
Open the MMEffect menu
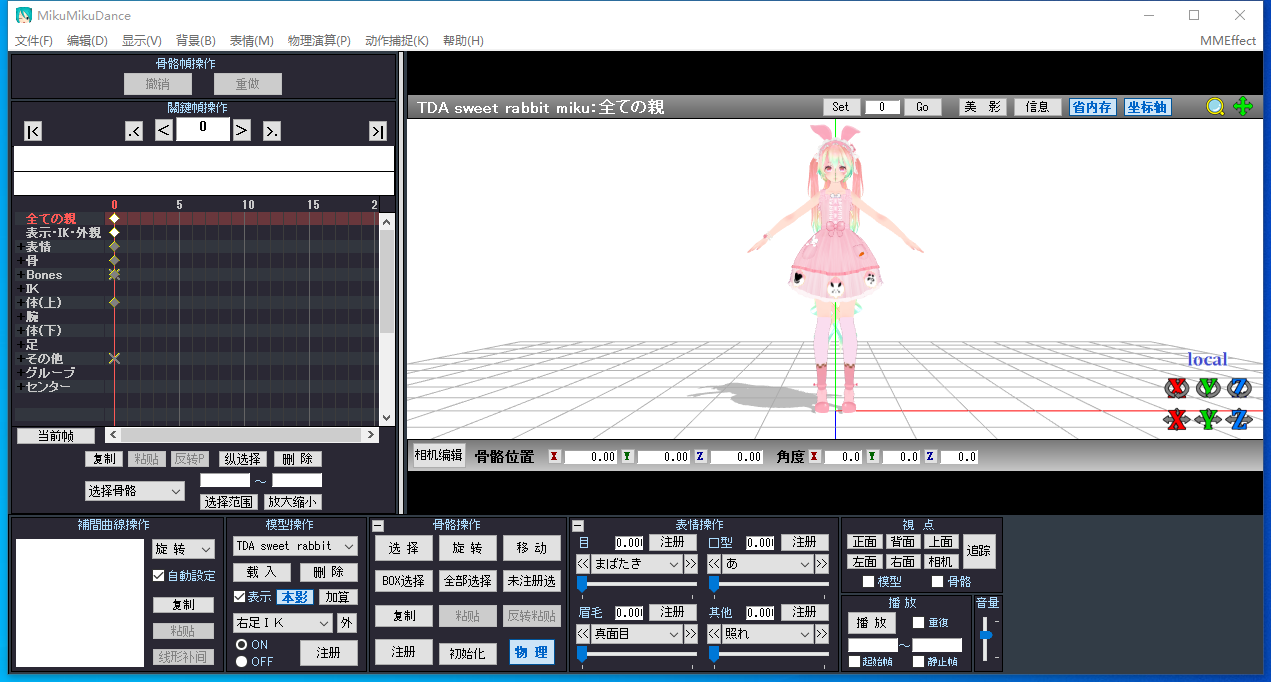(1228, 41)
